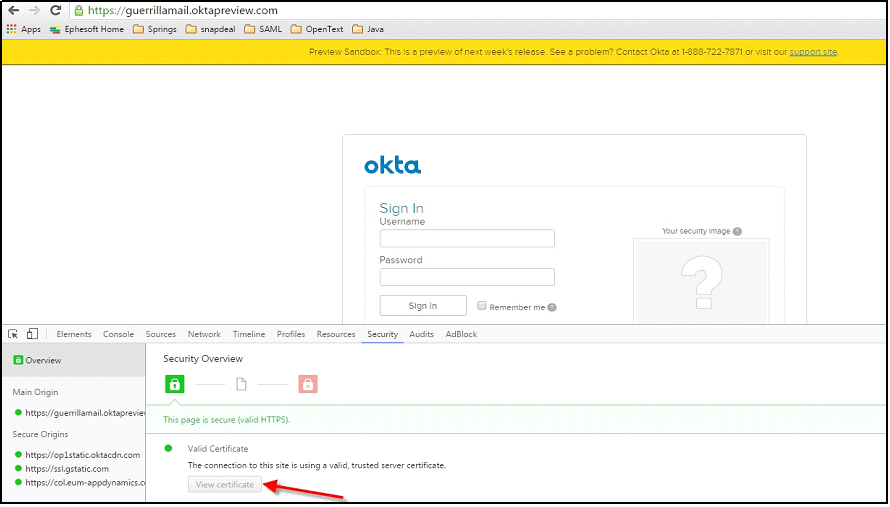Click the page document icon in Security Overview
The image size is (890, 507).
[x=241, y=384]
